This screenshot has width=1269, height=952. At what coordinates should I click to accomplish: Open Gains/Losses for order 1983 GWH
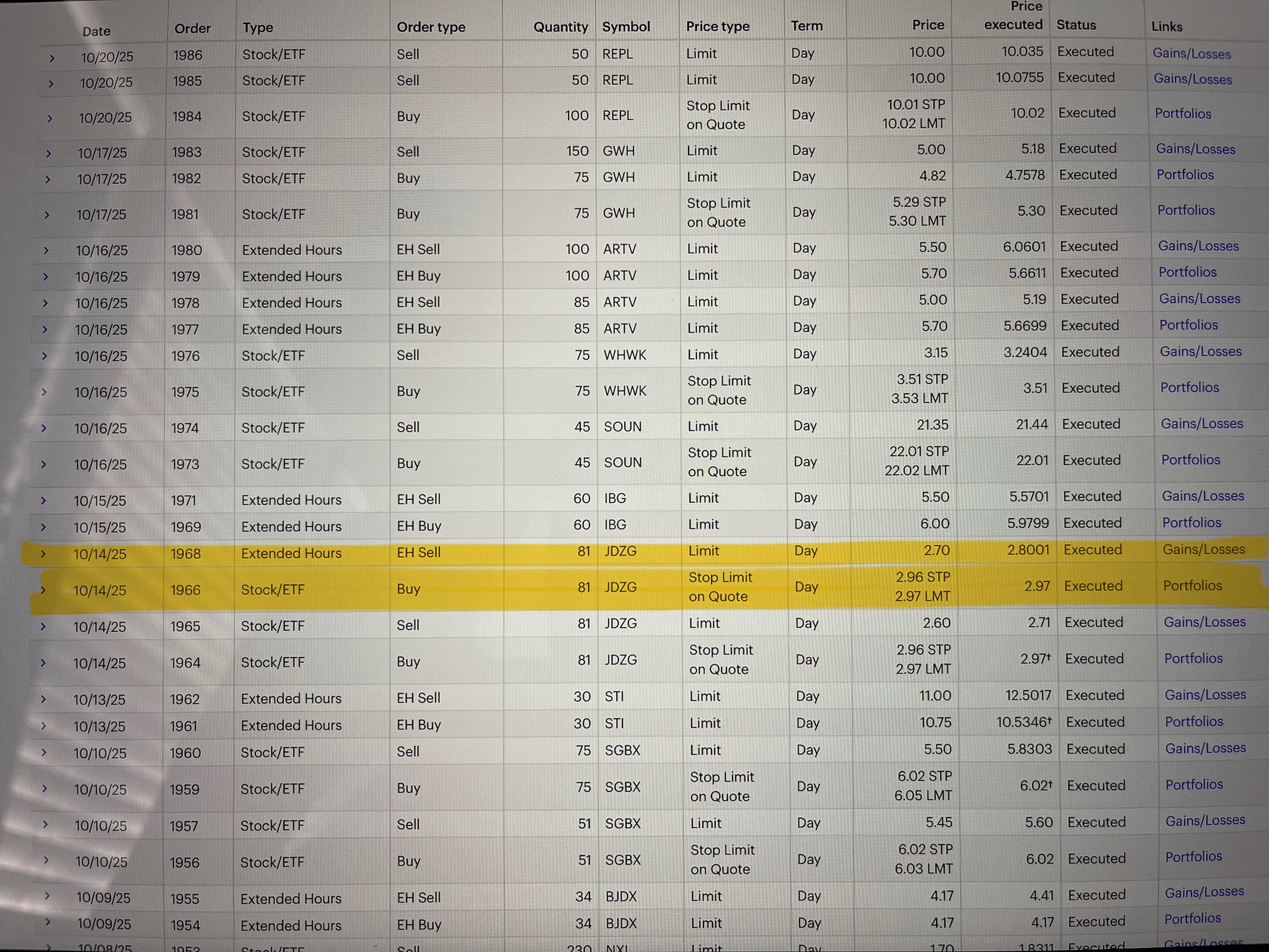pyautogui.click(x=1195, y=150)
